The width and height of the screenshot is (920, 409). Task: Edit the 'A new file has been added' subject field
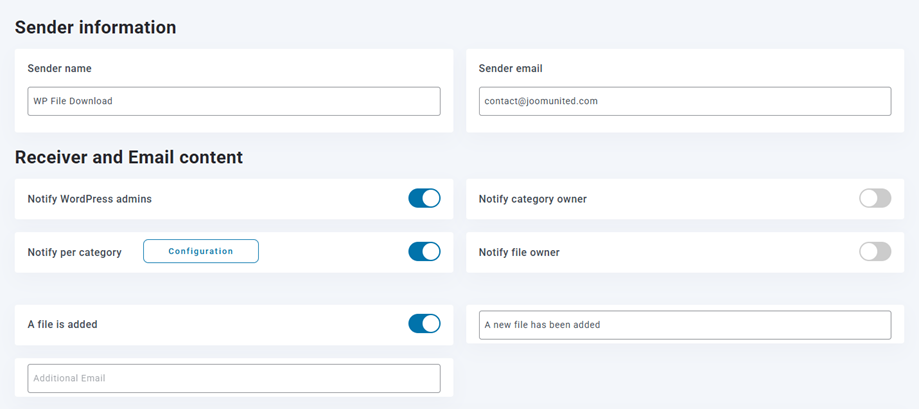[x=684, y=325]
